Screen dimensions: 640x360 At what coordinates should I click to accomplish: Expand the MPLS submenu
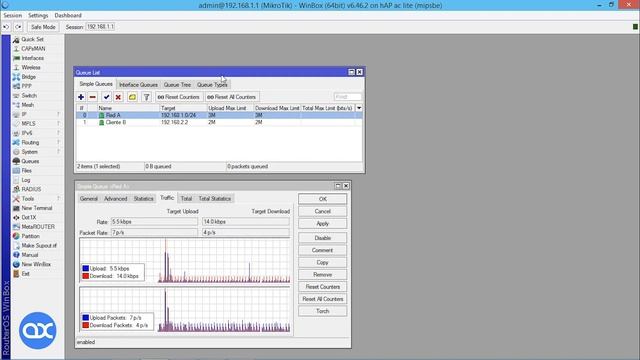(x=58, y=124)
